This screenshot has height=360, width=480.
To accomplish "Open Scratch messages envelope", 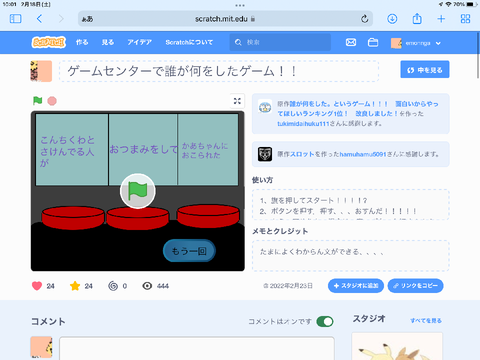I will (x=351, y=42).
